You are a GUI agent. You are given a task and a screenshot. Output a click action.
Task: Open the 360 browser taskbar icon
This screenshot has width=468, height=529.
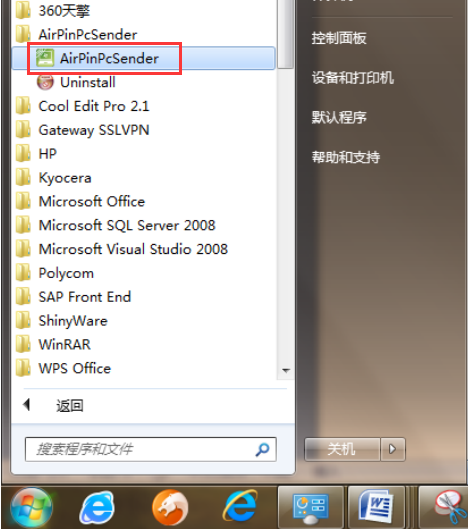(x=97, y=508)
